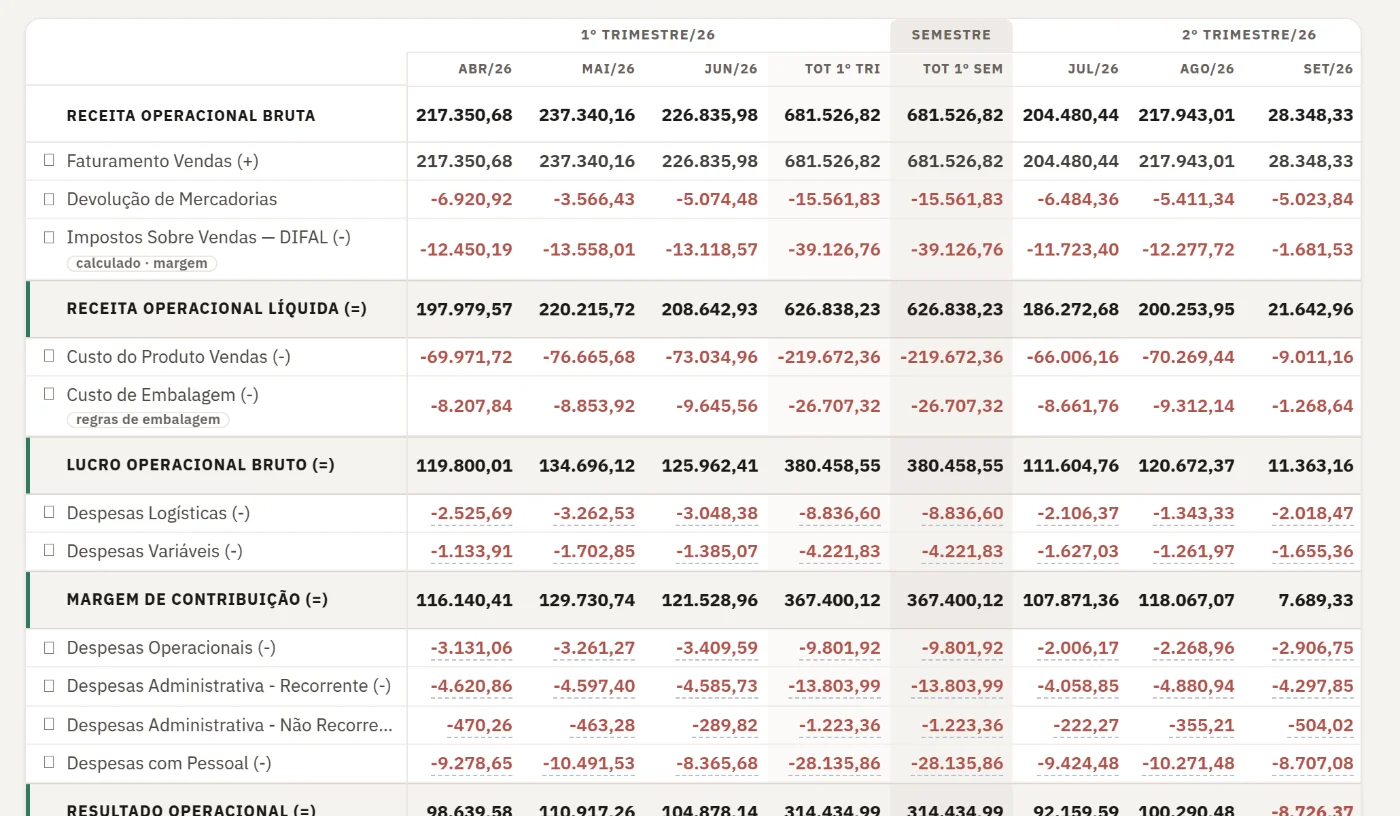Open Despesas Logísticas value for ABR/26
Screen dimensions: 1400x816
pyautogui.click(x=471, y=514)
